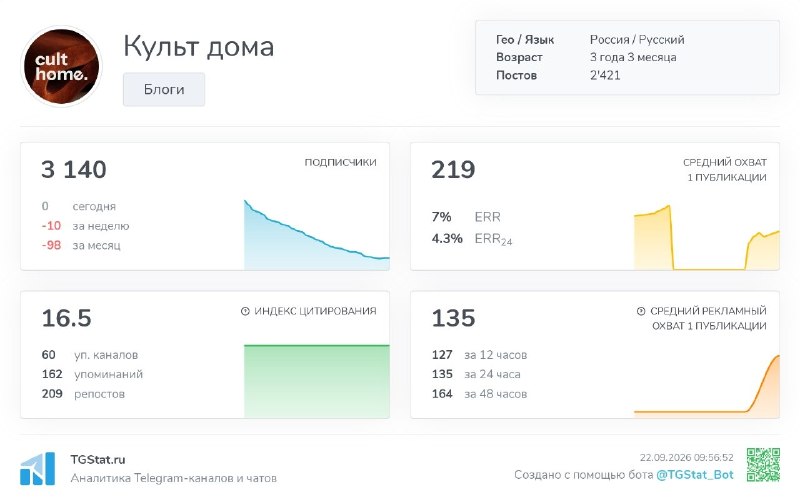Open the @TGStat_Bot link
Viewport: 800px width, 502px height.
694,474
